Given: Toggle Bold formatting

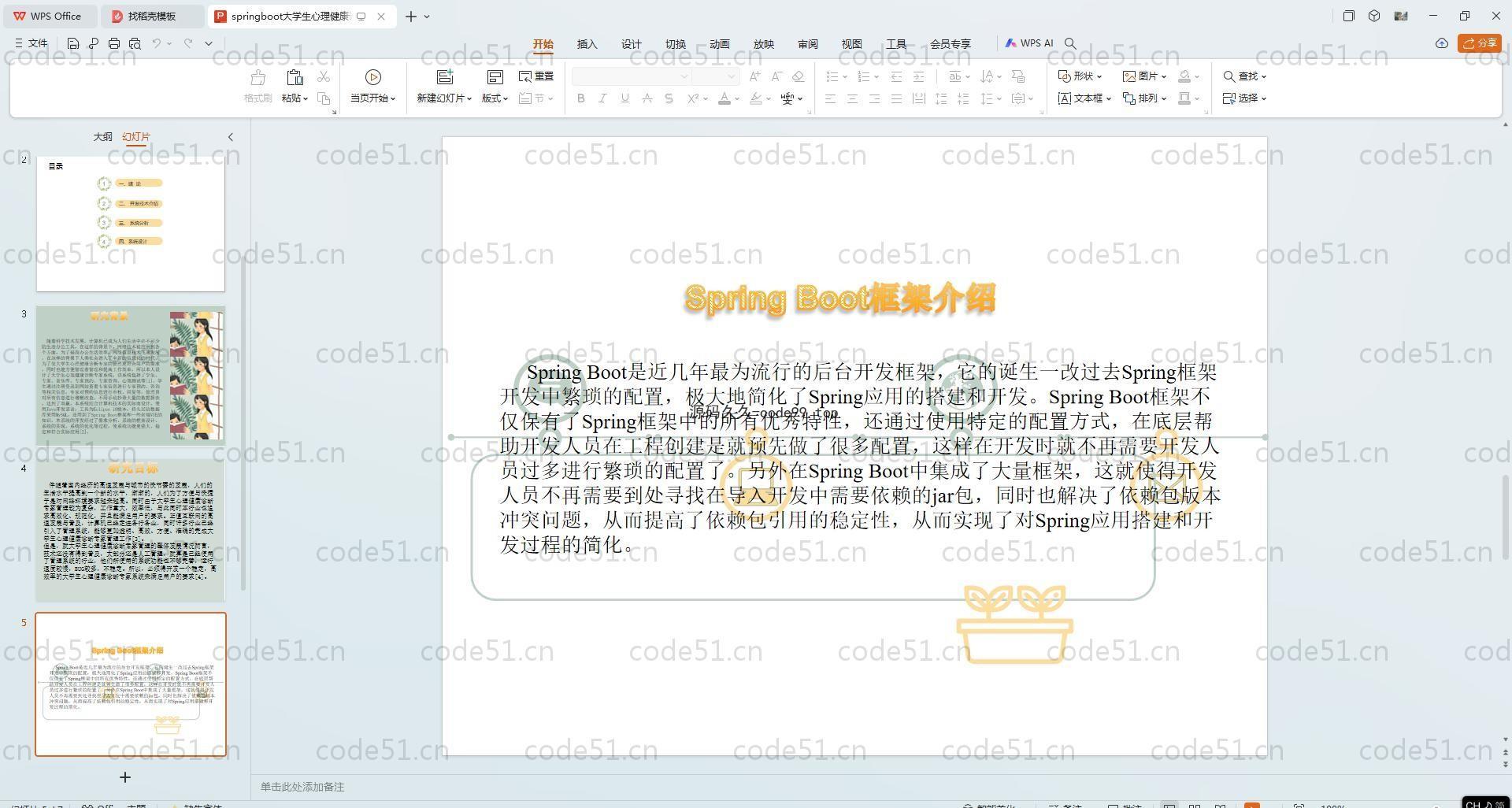Looking at the screenshot, I should 581,98.
